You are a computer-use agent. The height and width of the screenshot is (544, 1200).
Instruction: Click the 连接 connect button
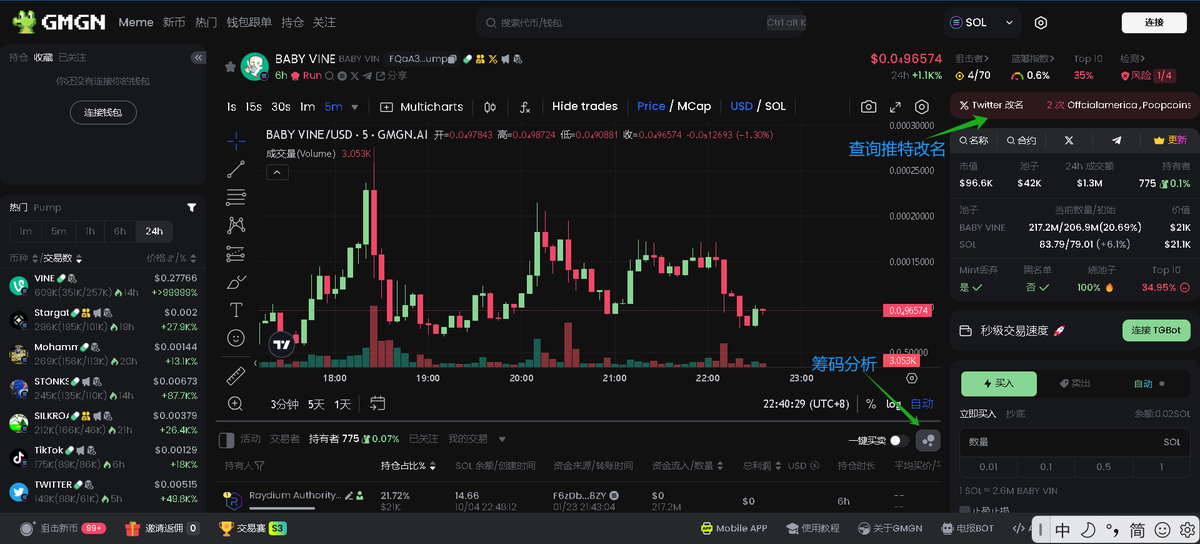pyautogui.click(x=1154, y=23)
